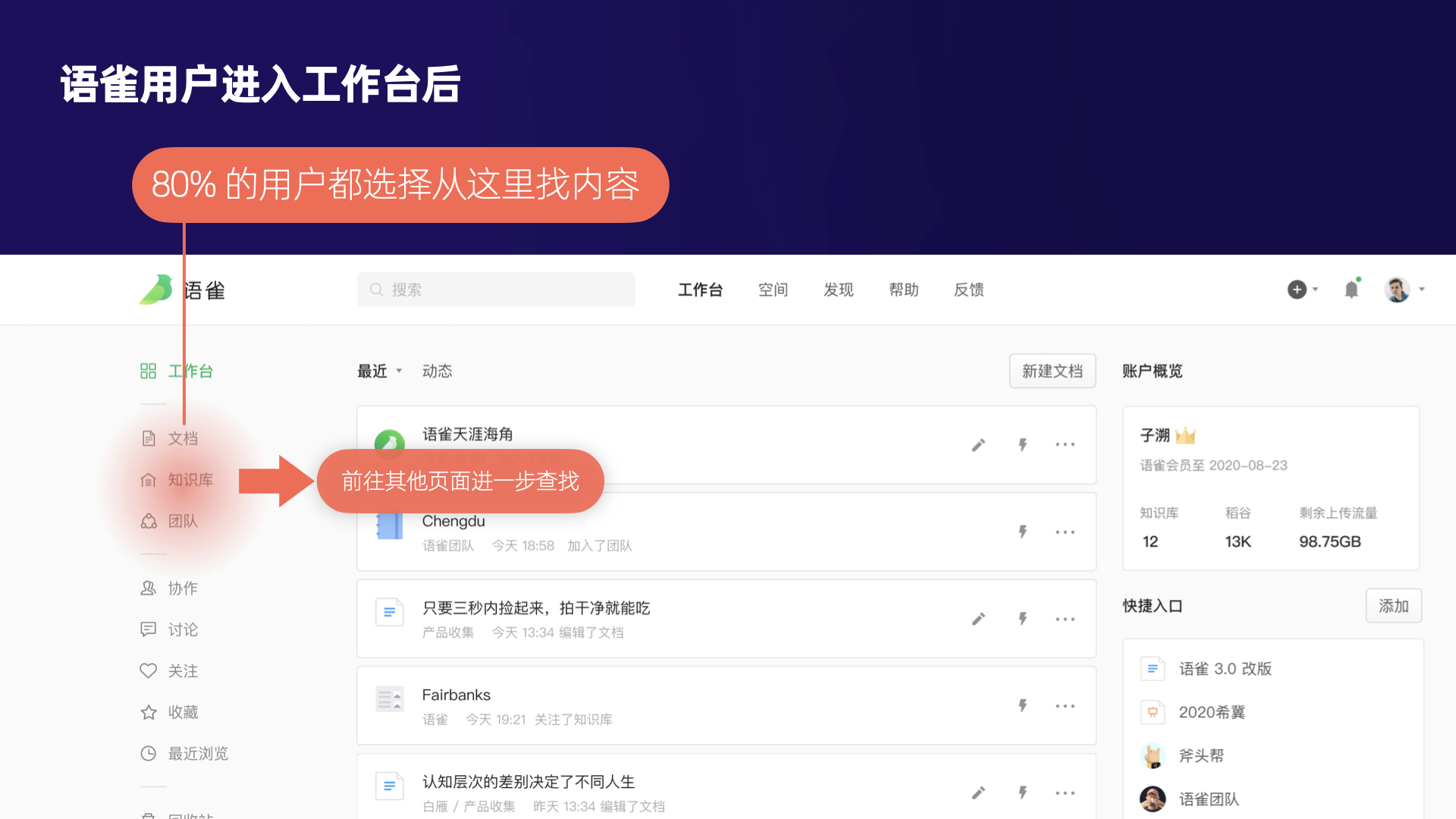Click the notification bell icon

click(x=1351, y=289)
